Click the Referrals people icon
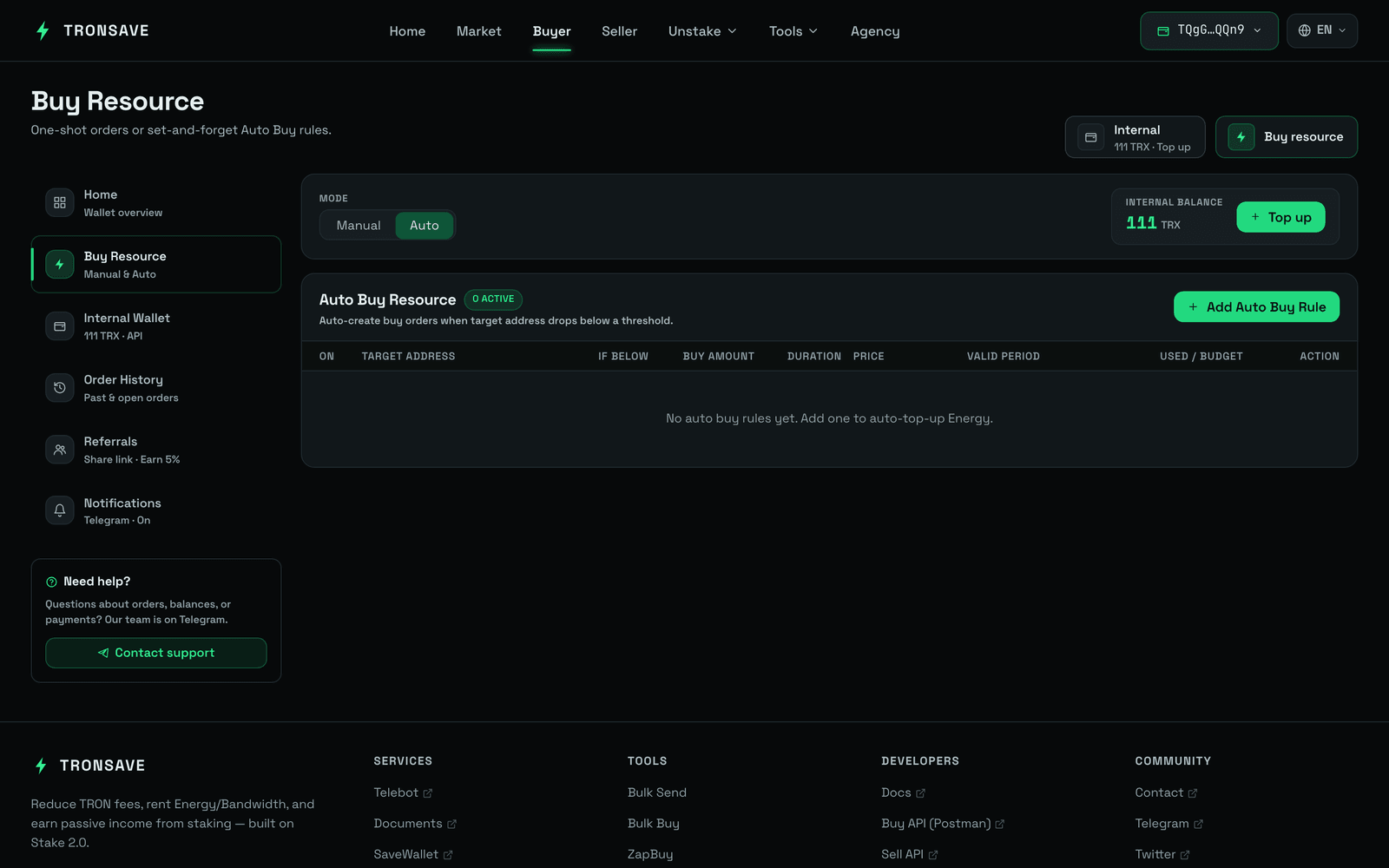Viewport: 1389px width, 868px height. [x=60, y=450]
